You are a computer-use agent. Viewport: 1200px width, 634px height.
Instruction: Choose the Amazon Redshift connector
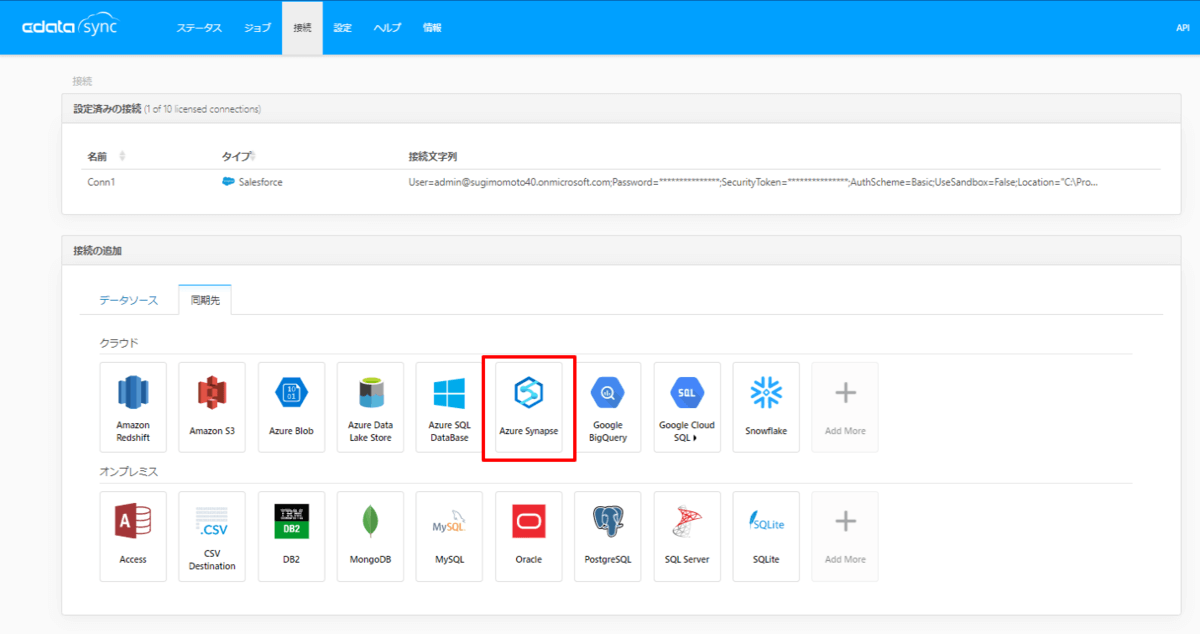coord(133,406)
